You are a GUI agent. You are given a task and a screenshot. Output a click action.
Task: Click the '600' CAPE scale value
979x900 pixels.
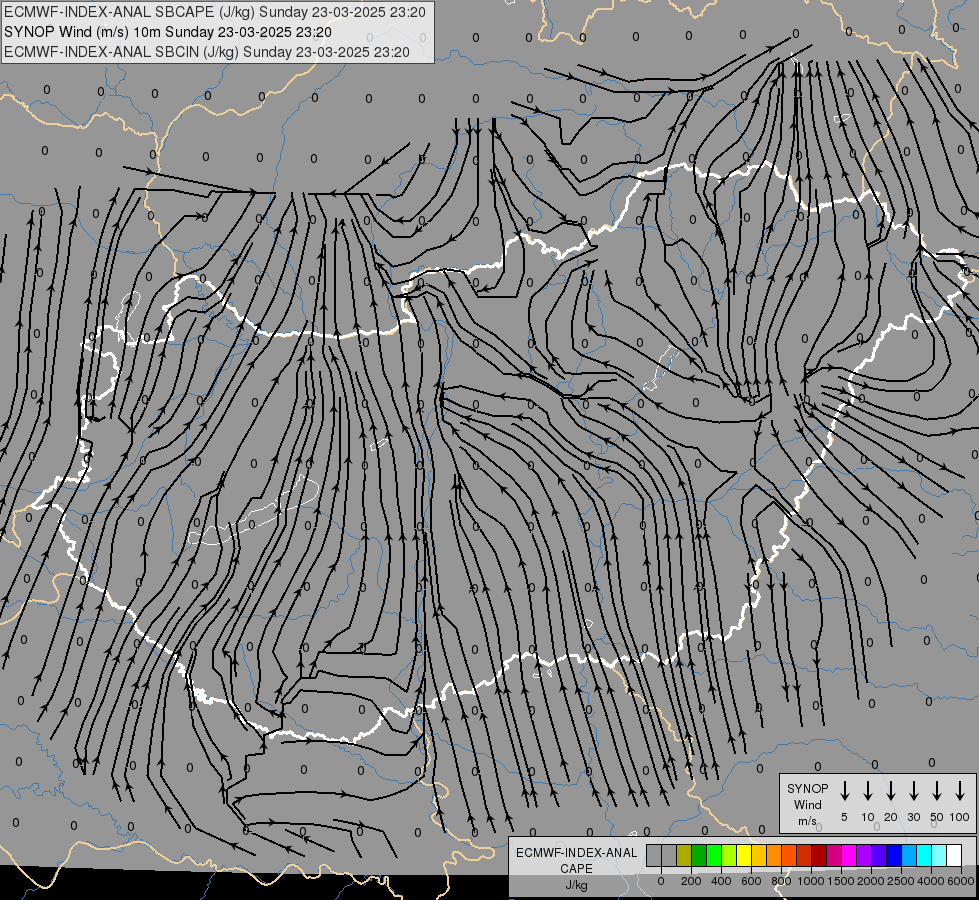[x=751, y=881]
